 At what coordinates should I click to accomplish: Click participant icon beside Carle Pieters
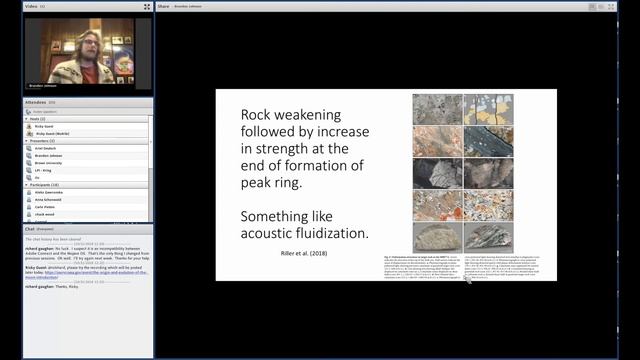[29, 207]
